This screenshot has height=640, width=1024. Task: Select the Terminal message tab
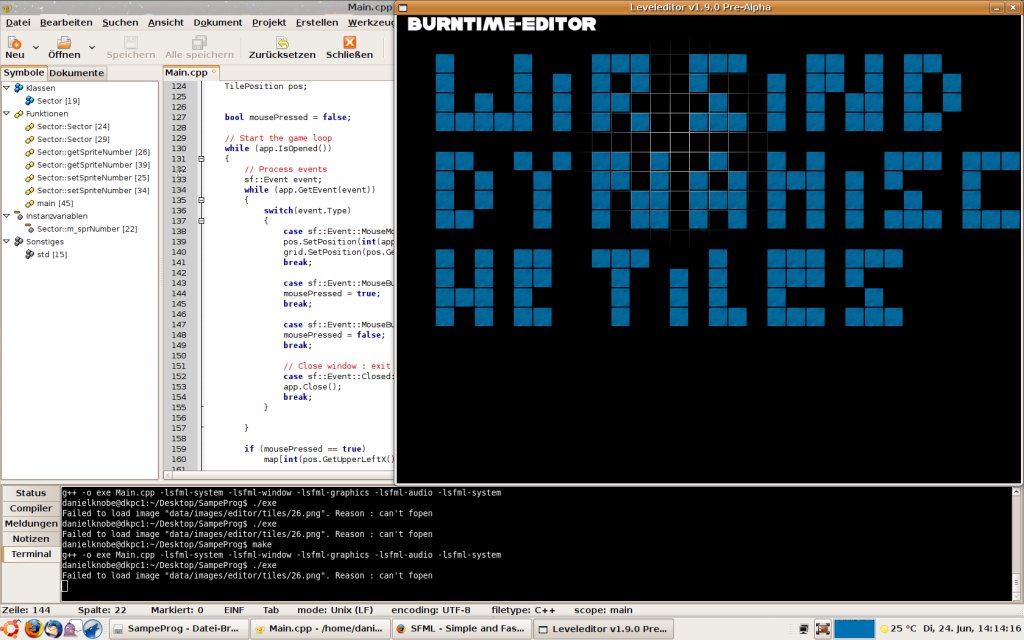[31, 554]
